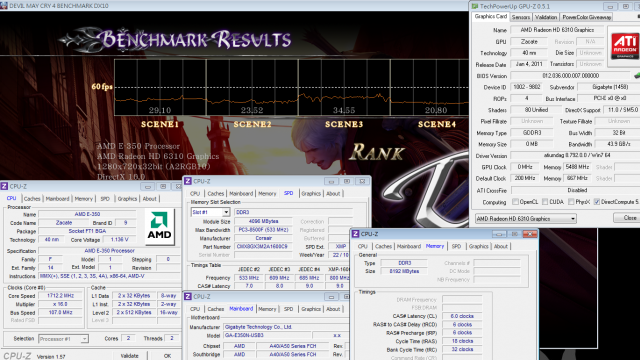The width and height of the screenshot is (640, 360).
Task: Toggle the CUDA checkbox in GPU-Z
Action: [x=545, y=202]
